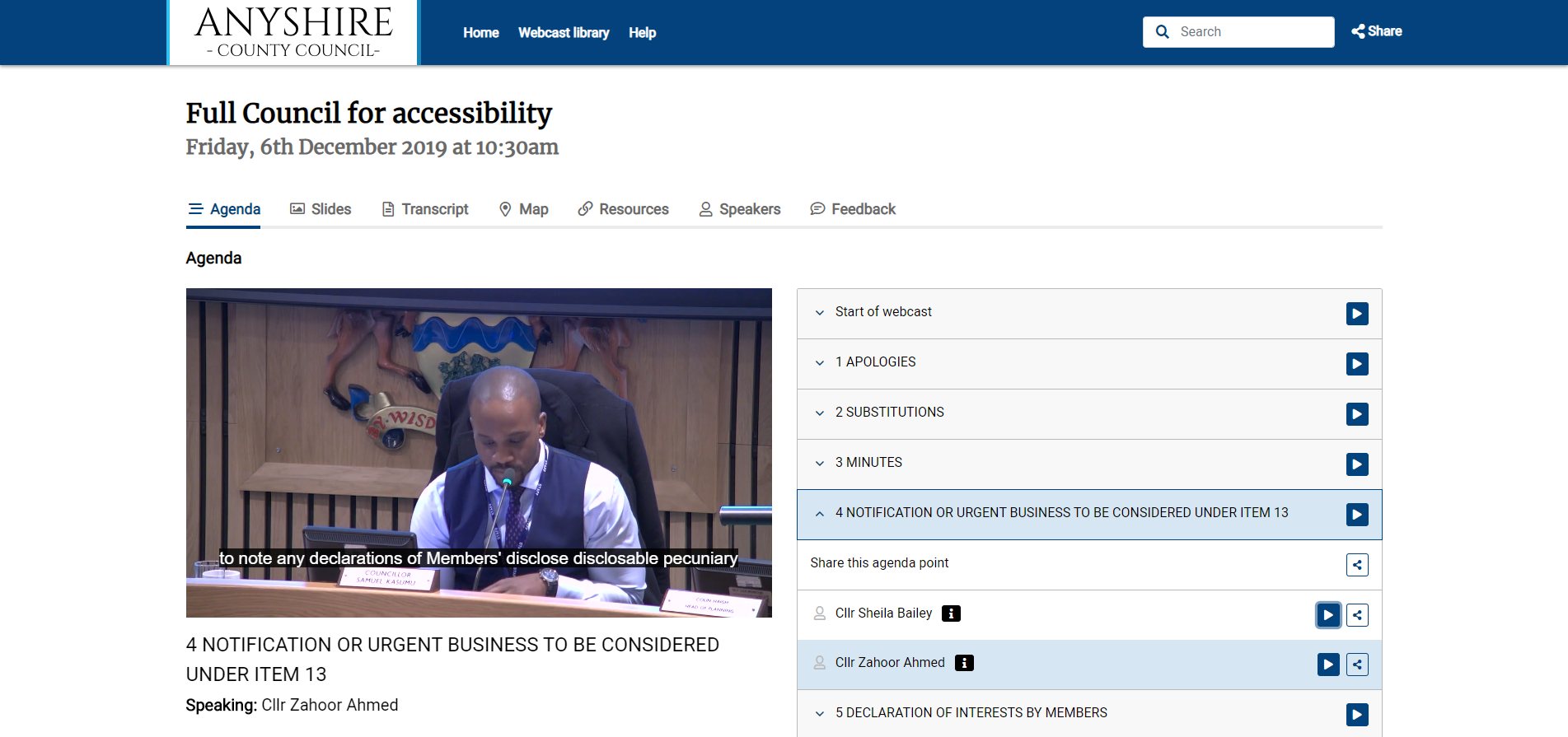Expand the 2 SUBSTITUTIONS chevron
1568x737 pixels.
[820, 413]
